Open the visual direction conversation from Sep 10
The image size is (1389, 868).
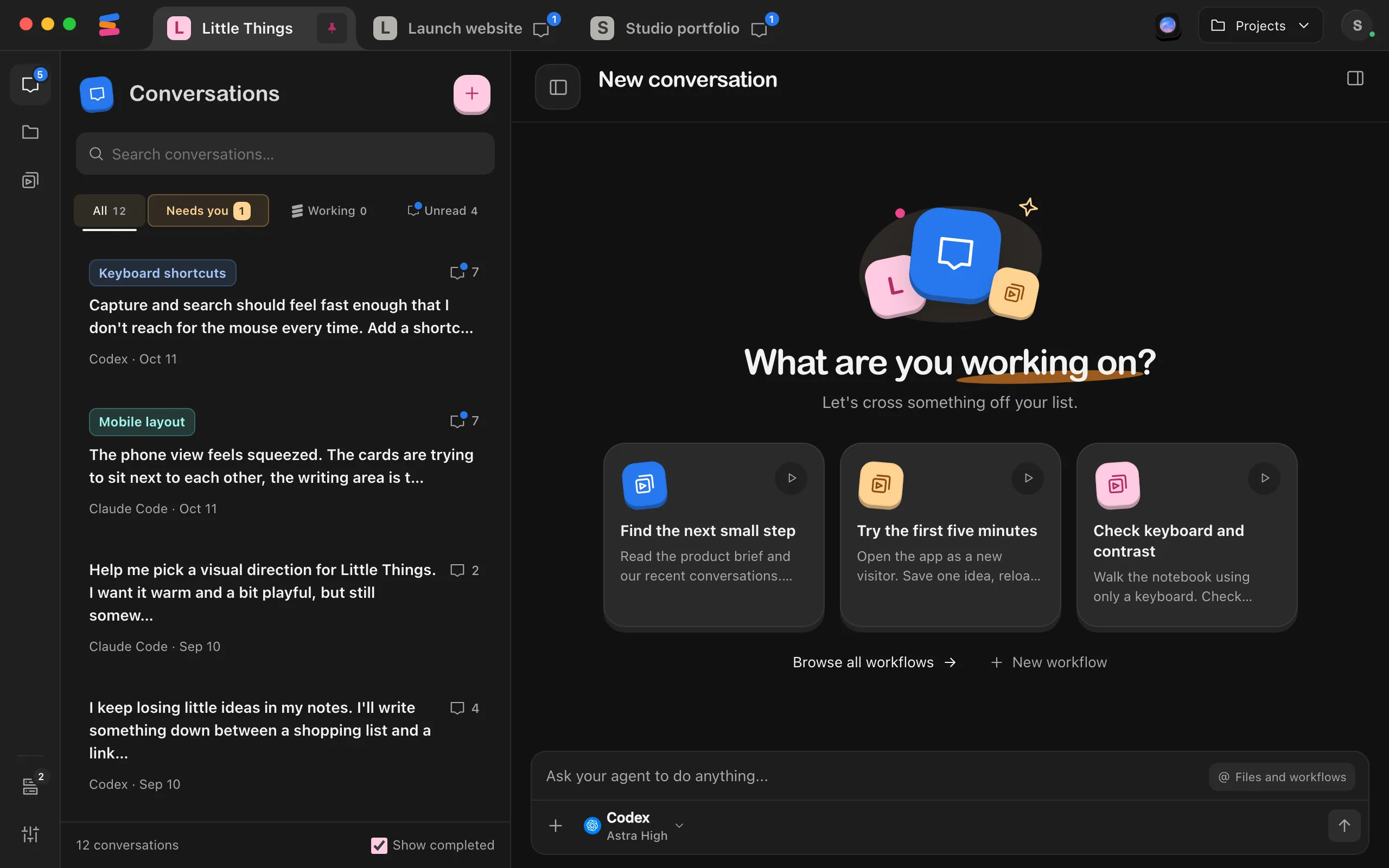(284, 608)
